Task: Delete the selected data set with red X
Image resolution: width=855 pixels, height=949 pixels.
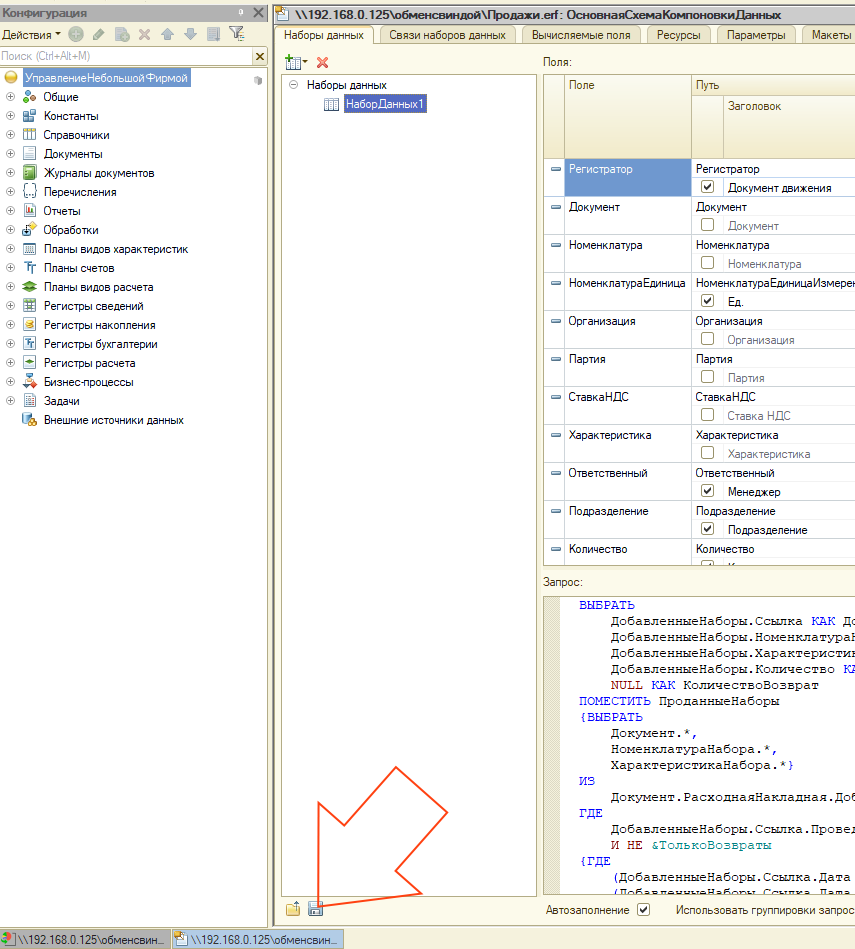Action: pos(323,62)
